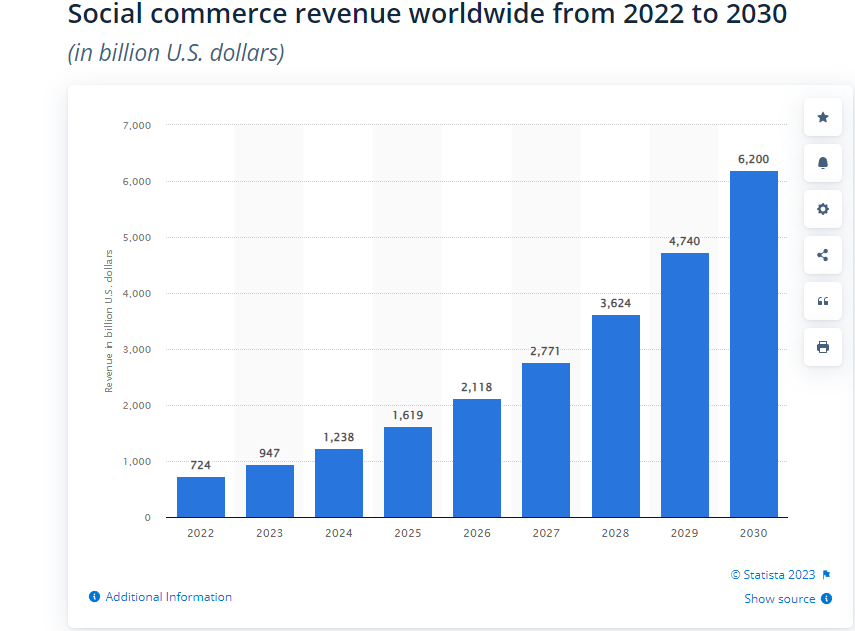Click the bell notification icon
The height and width of the screenshot is (631, 855).
pos(823,163)
